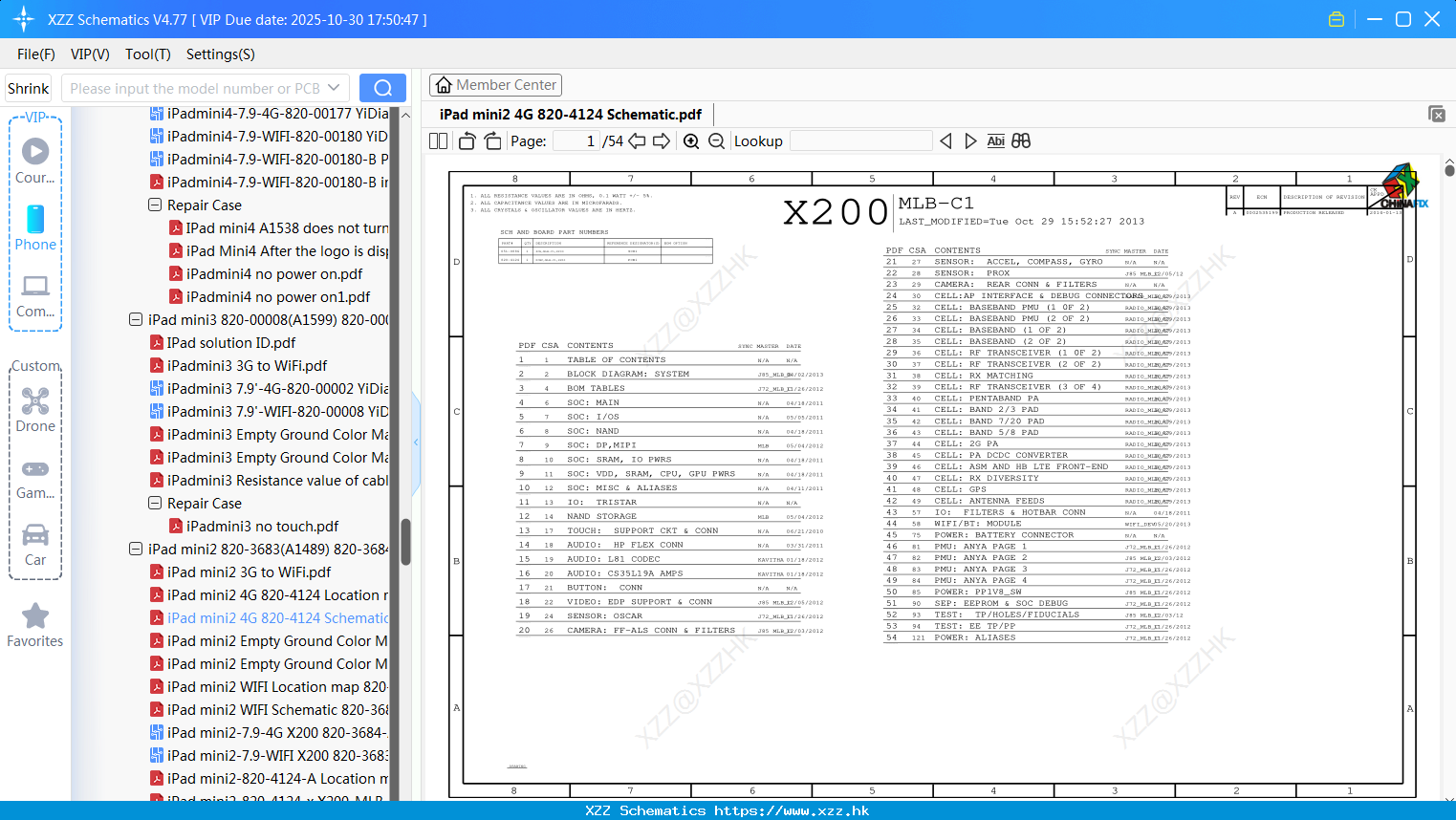Zoom in on the schematic
Image resolution: width=1456 pixels, height=820 pixels.
point(691,141)
